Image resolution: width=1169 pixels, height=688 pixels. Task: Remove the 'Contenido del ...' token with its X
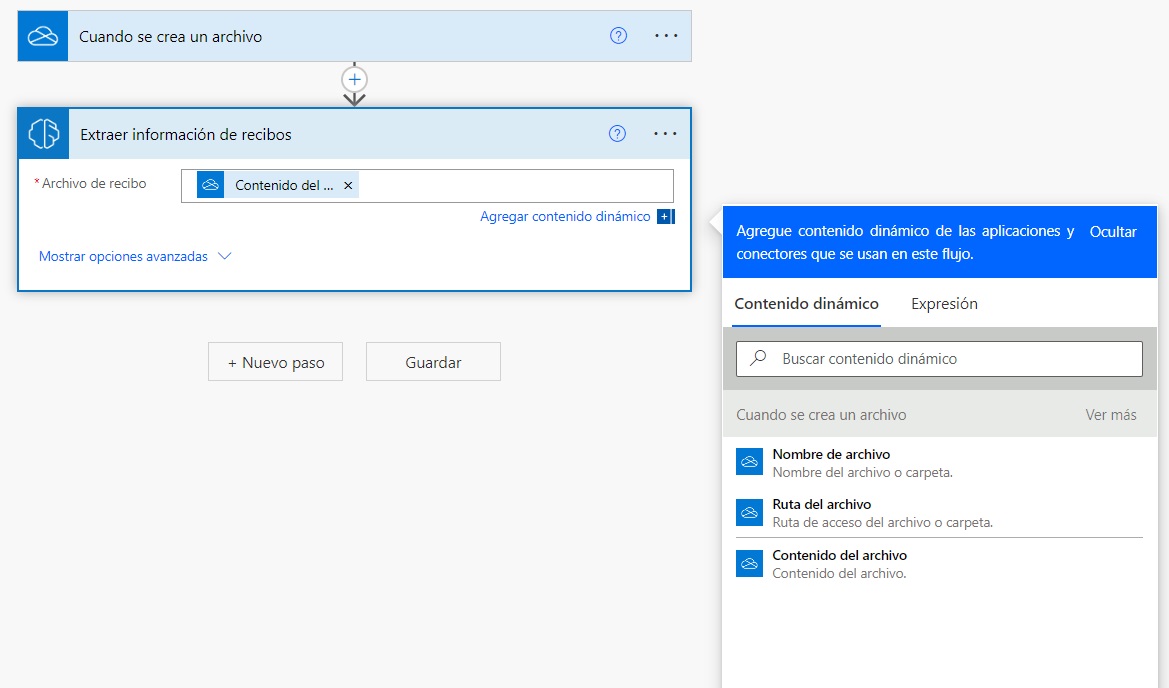(x=347, y=186)
